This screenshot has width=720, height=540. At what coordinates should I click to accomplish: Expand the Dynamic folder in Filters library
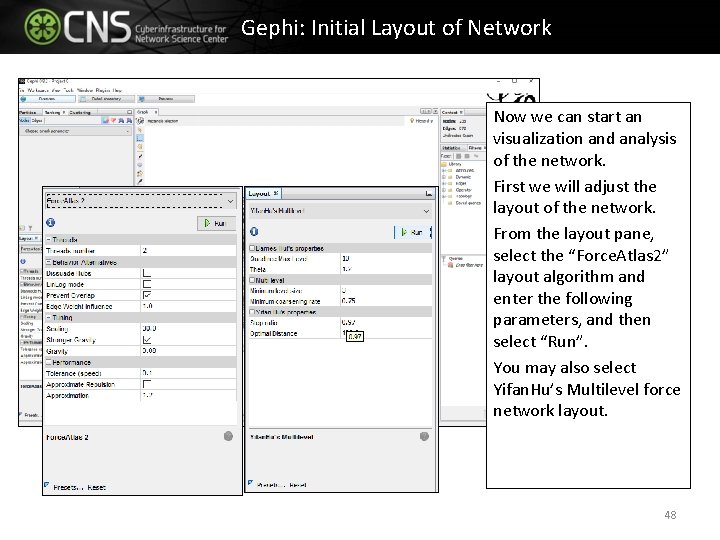[444, 177]
